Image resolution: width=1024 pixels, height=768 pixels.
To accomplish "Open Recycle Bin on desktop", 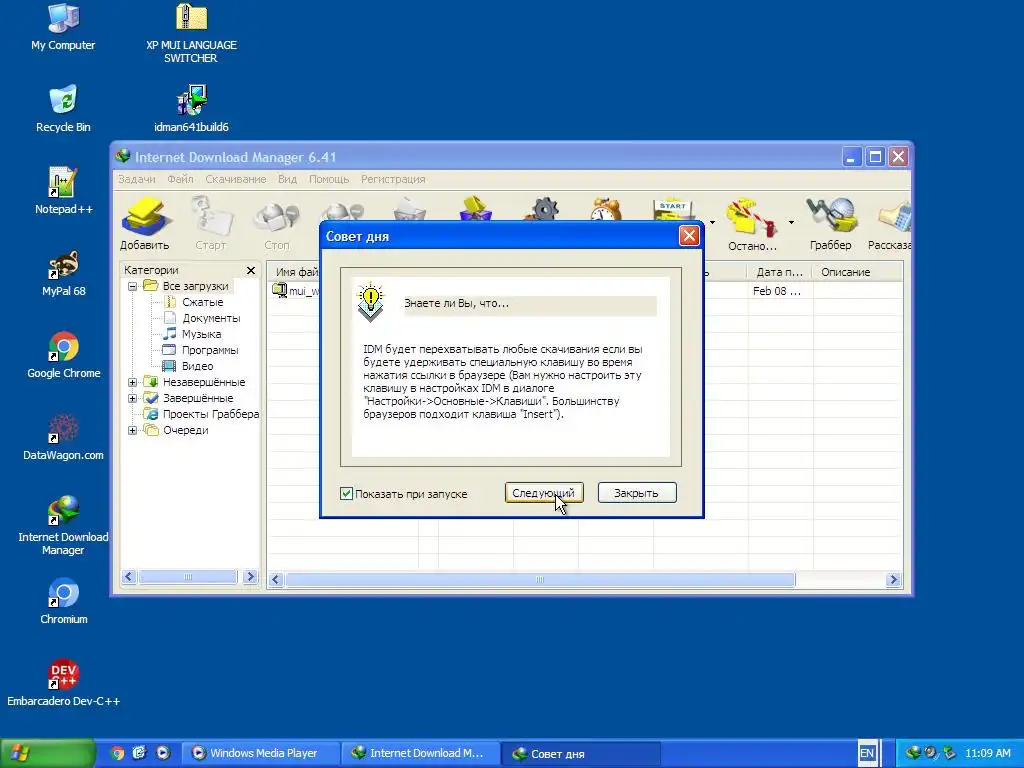I will click(63, 108).
